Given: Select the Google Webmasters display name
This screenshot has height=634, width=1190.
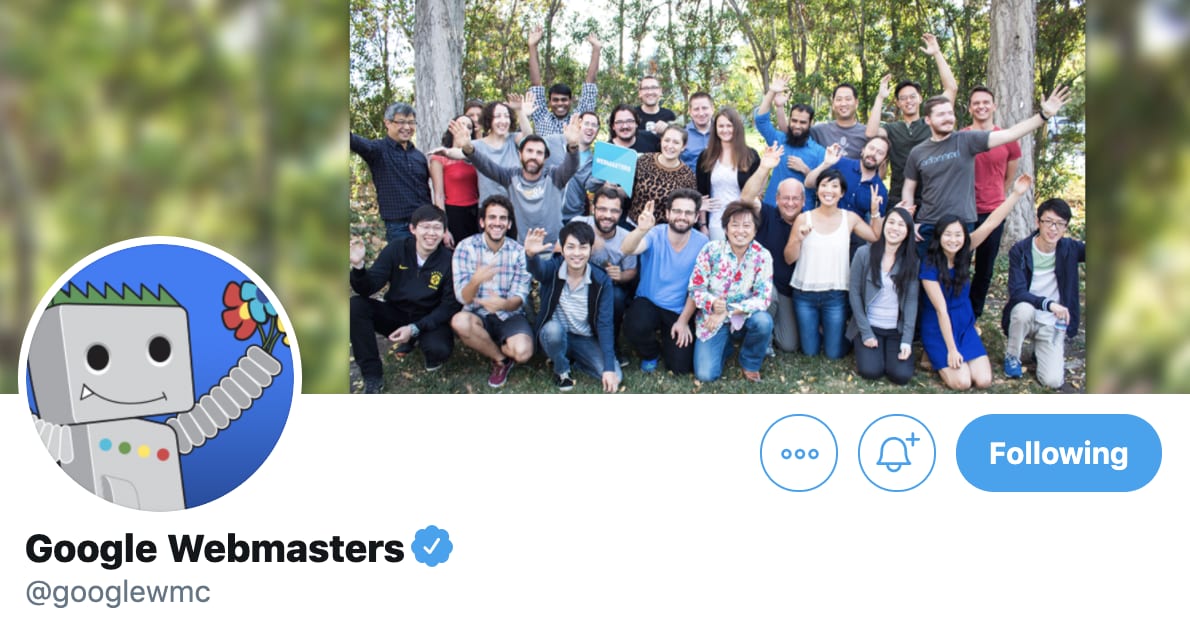Looking at the screenshot, I should coord(215,548).
